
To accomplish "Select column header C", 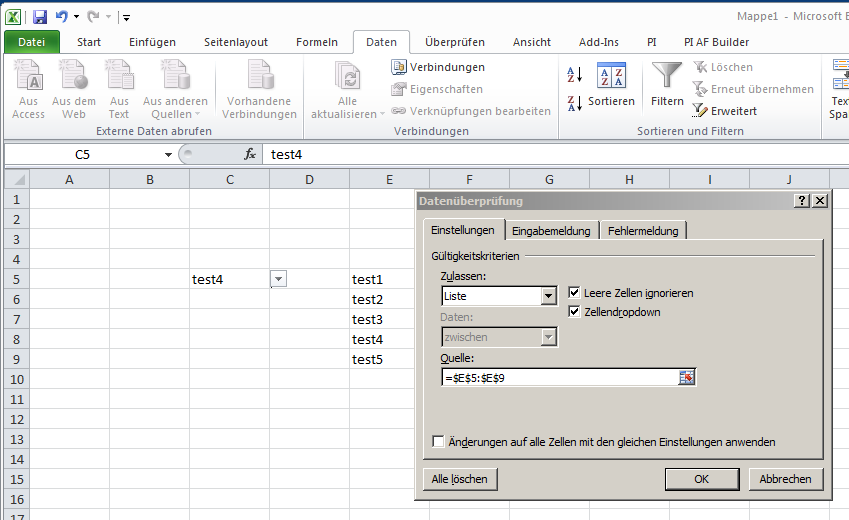I will pos(230,179).
